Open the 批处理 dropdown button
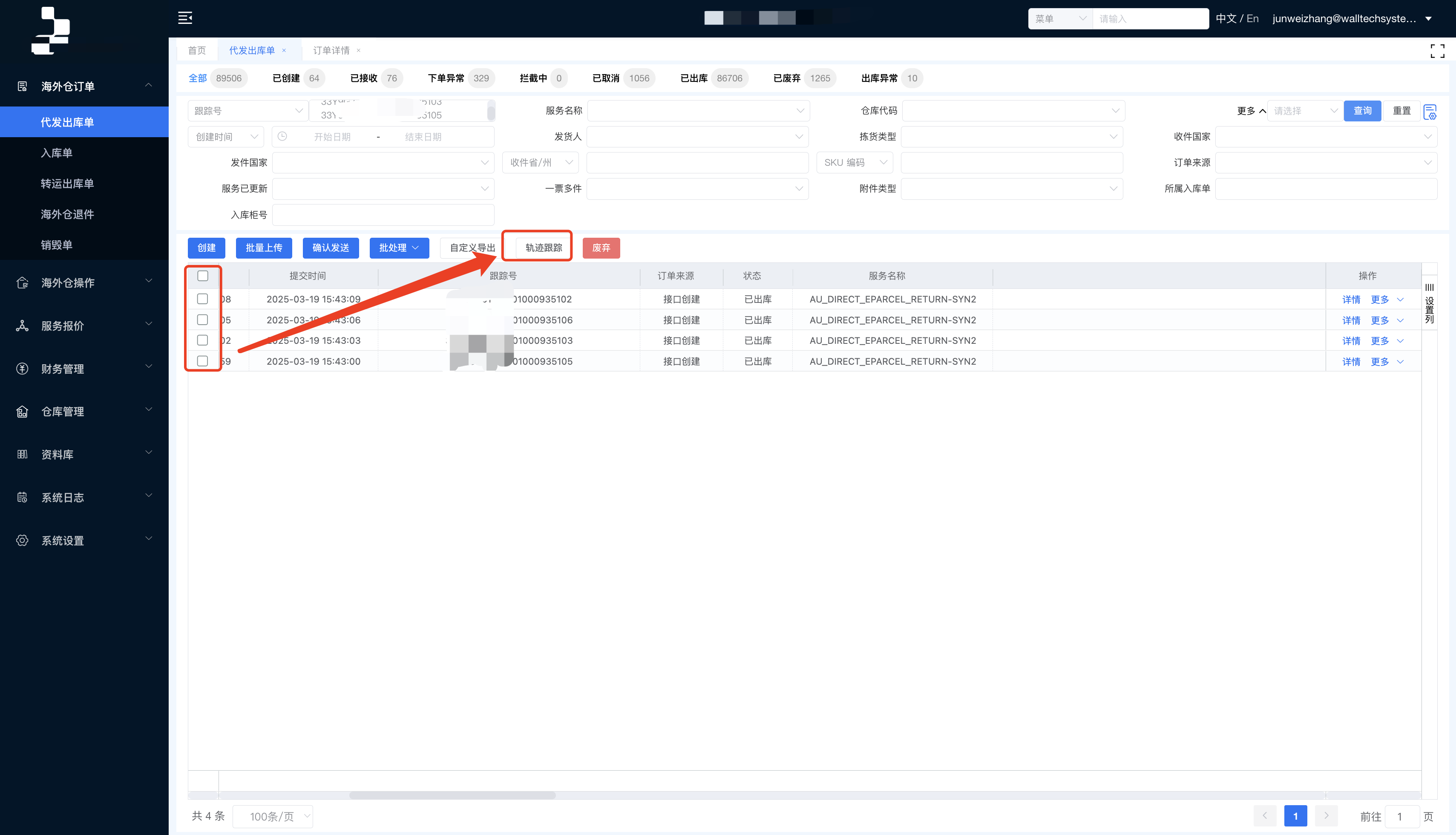The height and width of the screenshot is (835, 1456). click(x=399, y=248)
